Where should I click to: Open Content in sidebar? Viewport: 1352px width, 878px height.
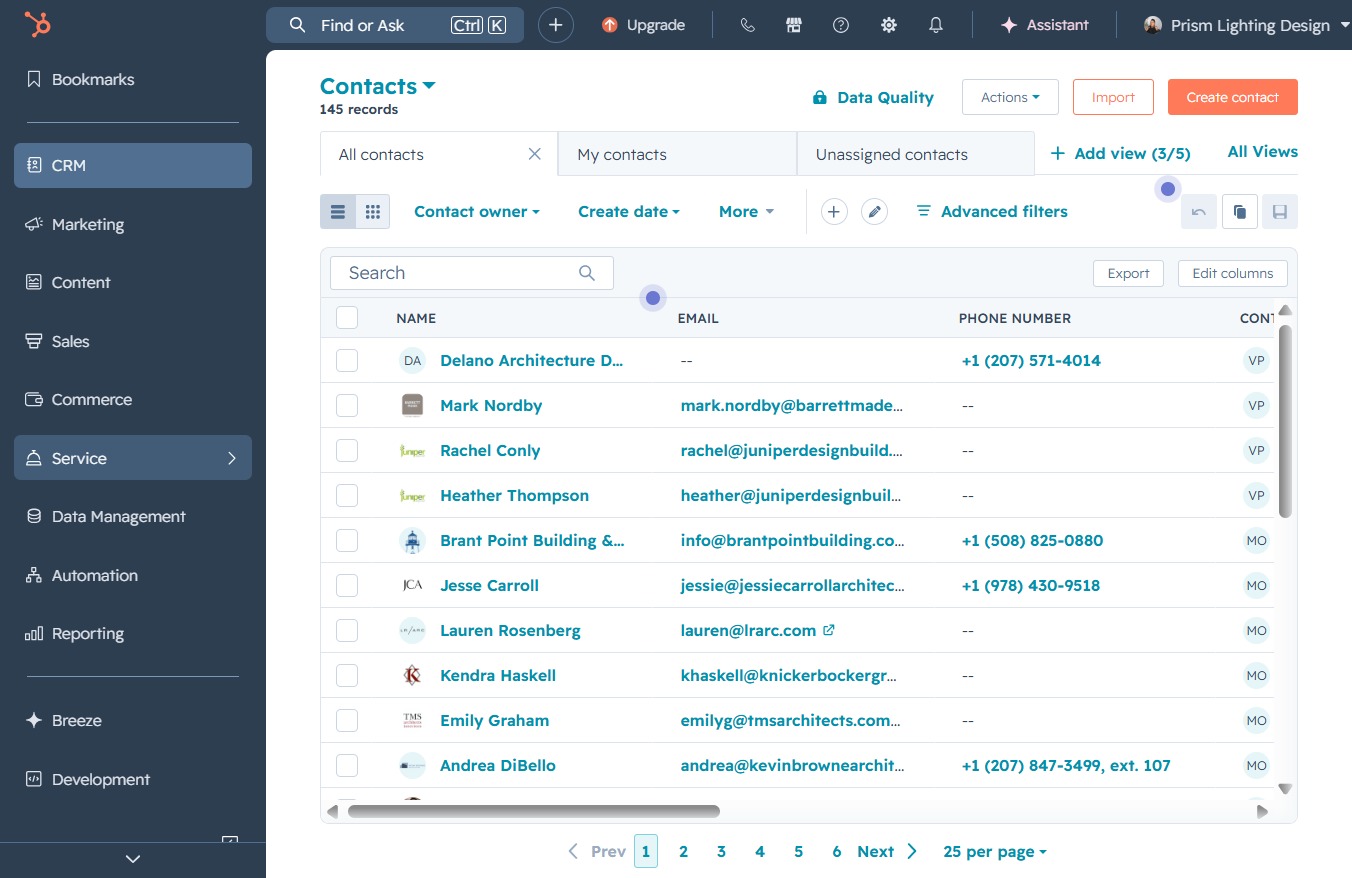(133, 282)
